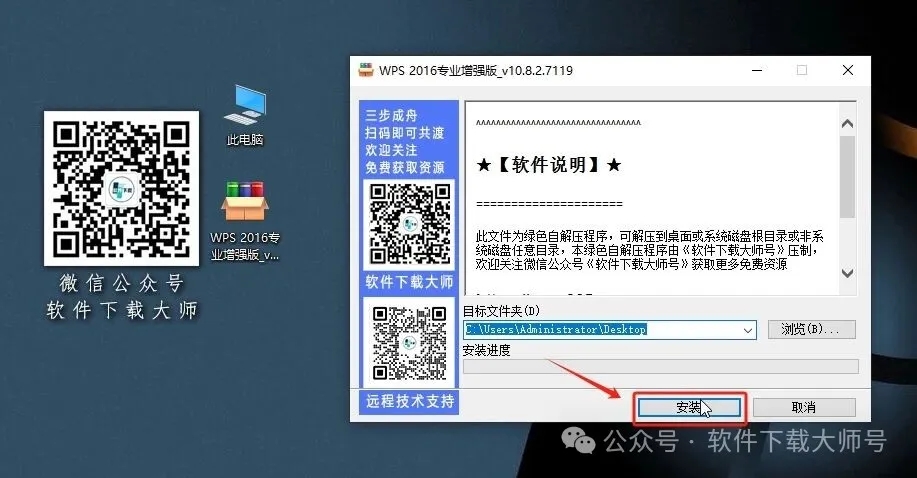Screen dimensions: 917x478
Task: Click the 【软件说明】 heading text
Action: coord(549,165)
